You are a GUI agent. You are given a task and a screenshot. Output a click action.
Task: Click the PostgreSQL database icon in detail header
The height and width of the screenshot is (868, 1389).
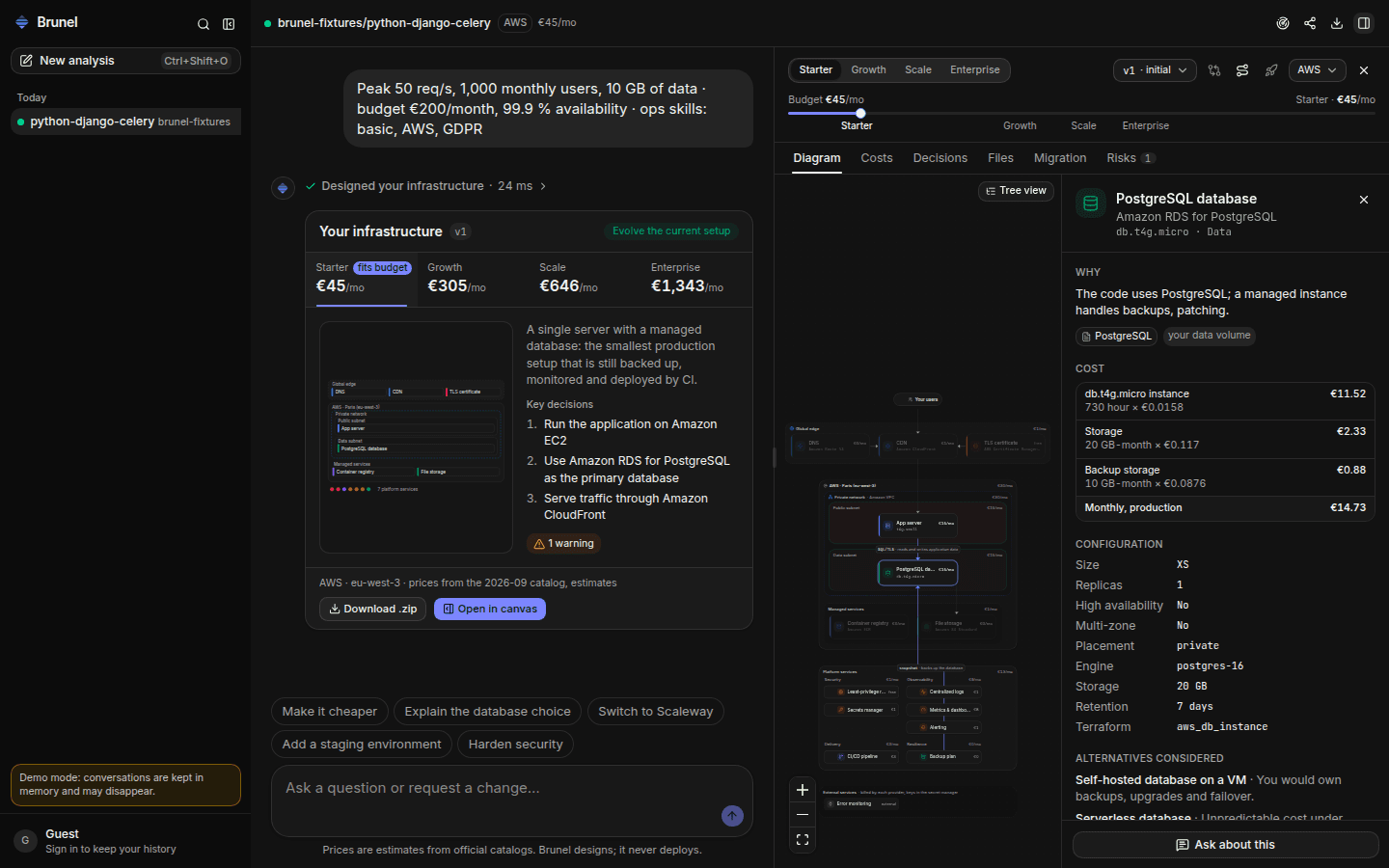[x=1091, y=203]
